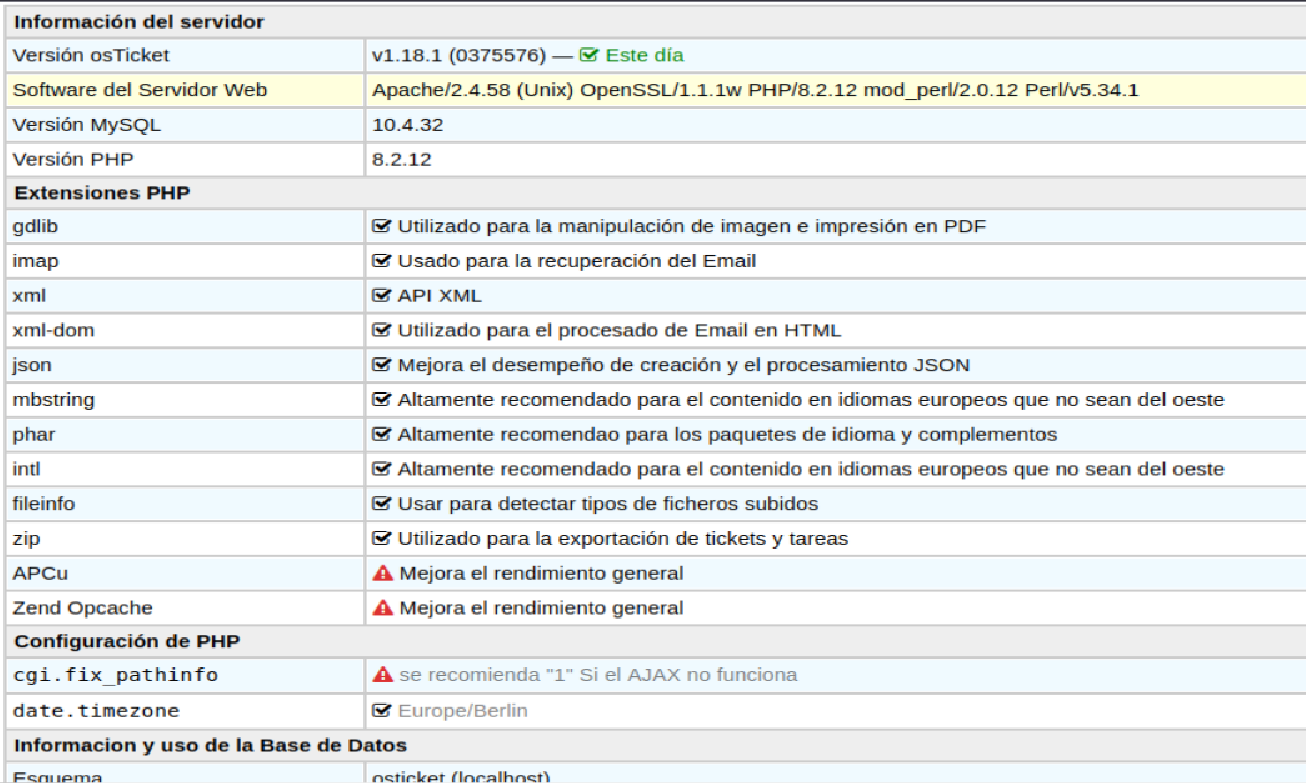Click the "date.timezone" setting name
Viewport: 1306px width, 783px height.
96,711
